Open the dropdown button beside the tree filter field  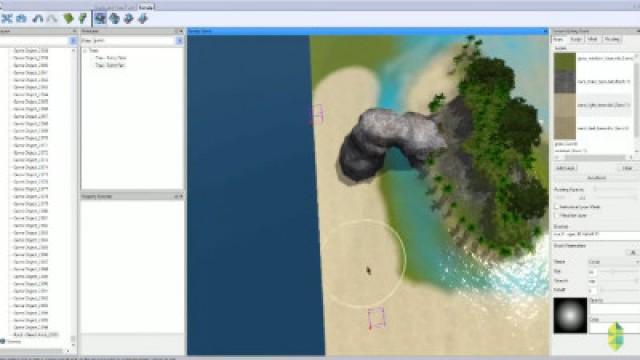(179, 41)
